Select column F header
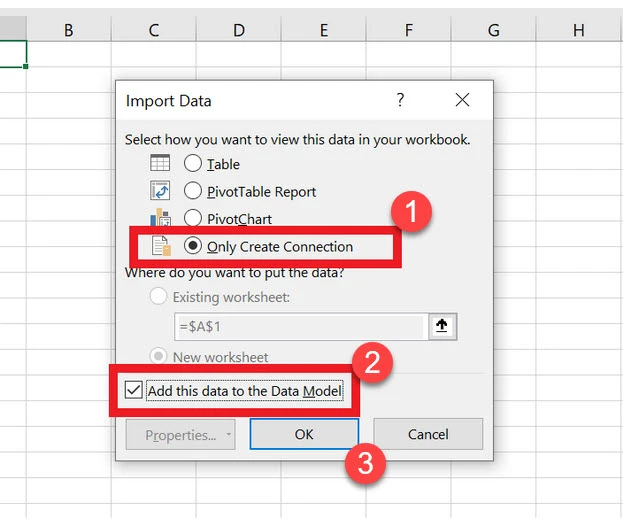This screenshot has height=520, width=623. (408, 30)
